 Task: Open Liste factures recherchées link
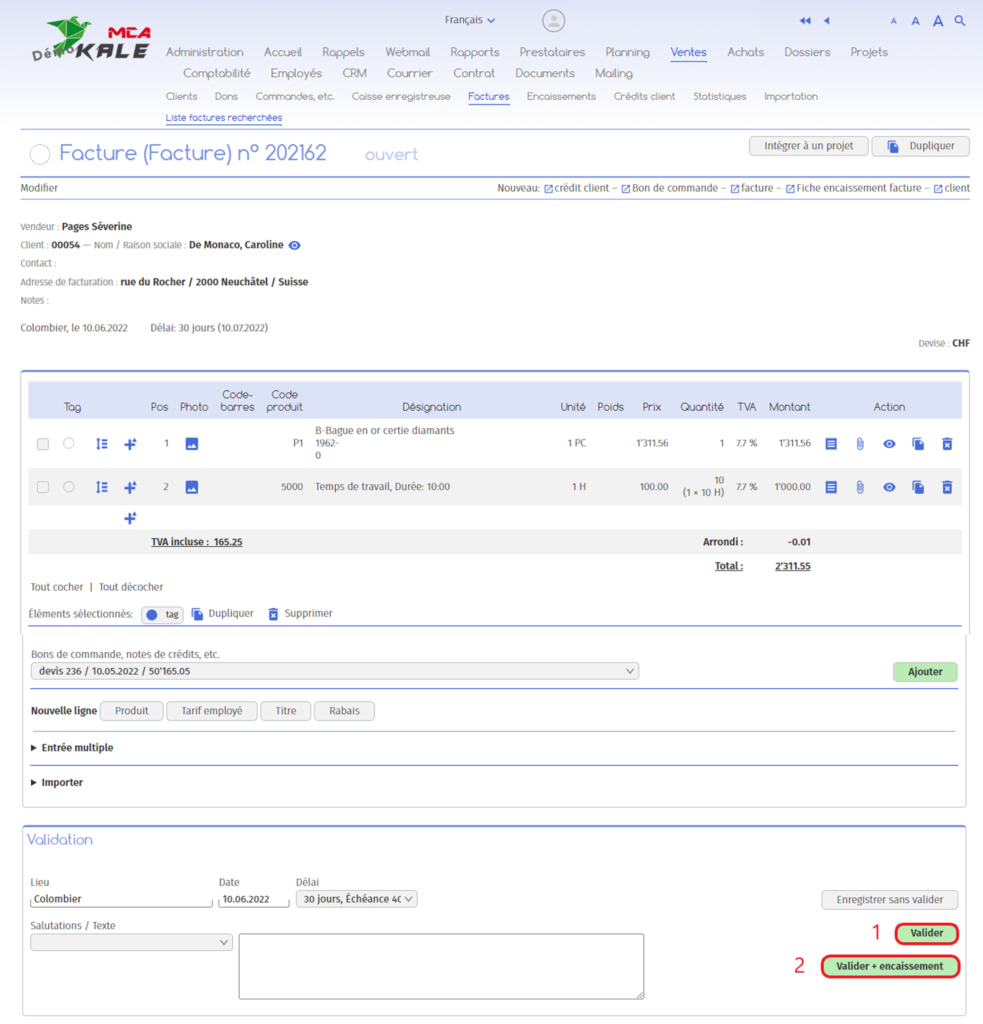[224, 118]
